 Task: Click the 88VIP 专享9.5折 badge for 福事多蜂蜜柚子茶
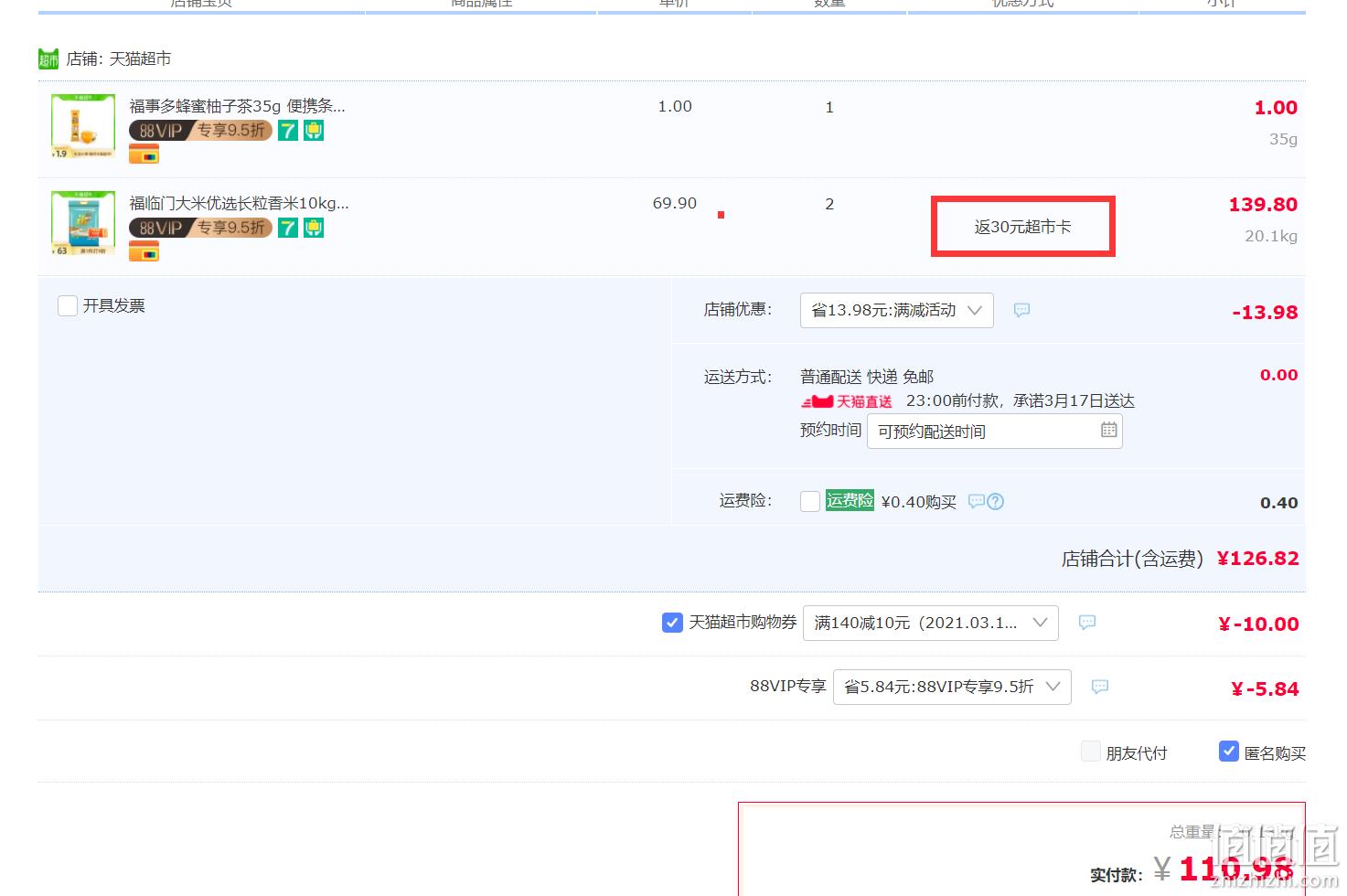(200, 131)
